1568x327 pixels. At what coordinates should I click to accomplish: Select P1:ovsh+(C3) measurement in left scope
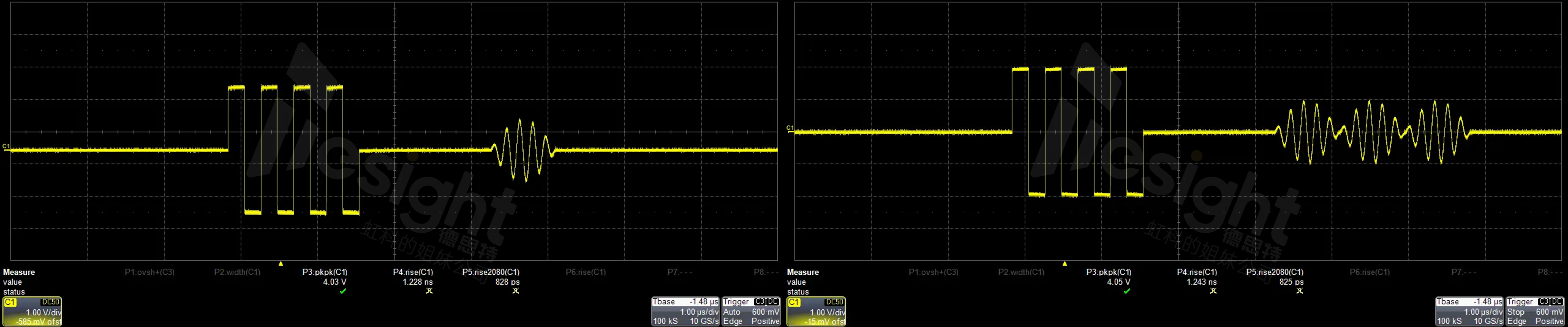pos(150,272)
